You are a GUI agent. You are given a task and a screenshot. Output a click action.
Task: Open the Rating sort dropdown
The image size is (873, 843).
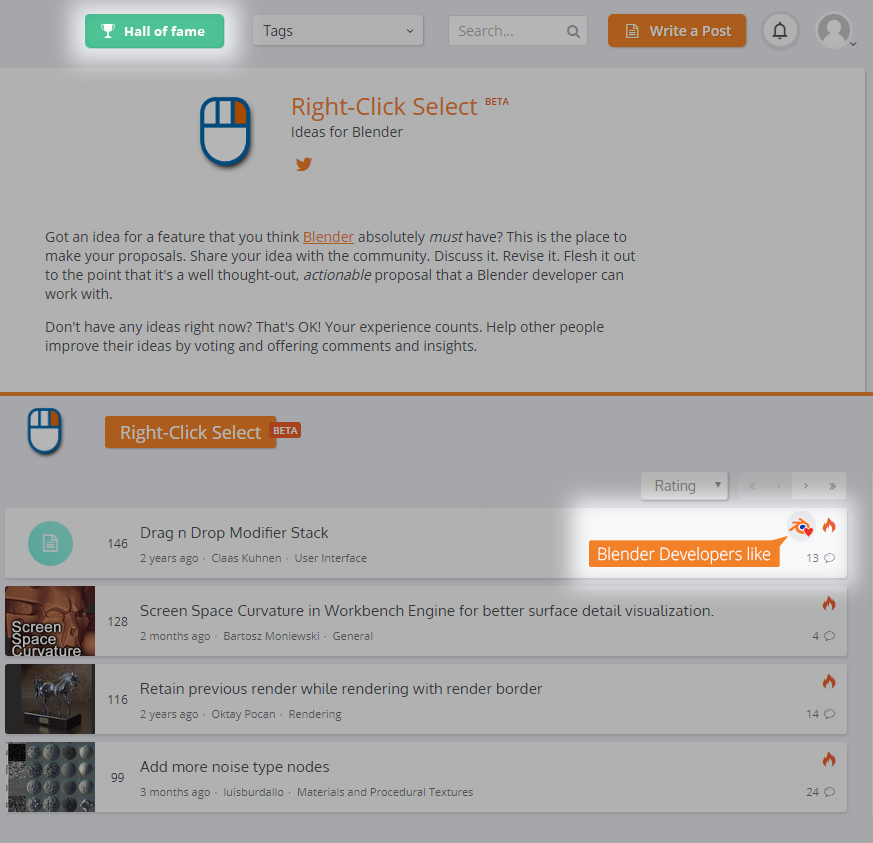coord(684,486)
